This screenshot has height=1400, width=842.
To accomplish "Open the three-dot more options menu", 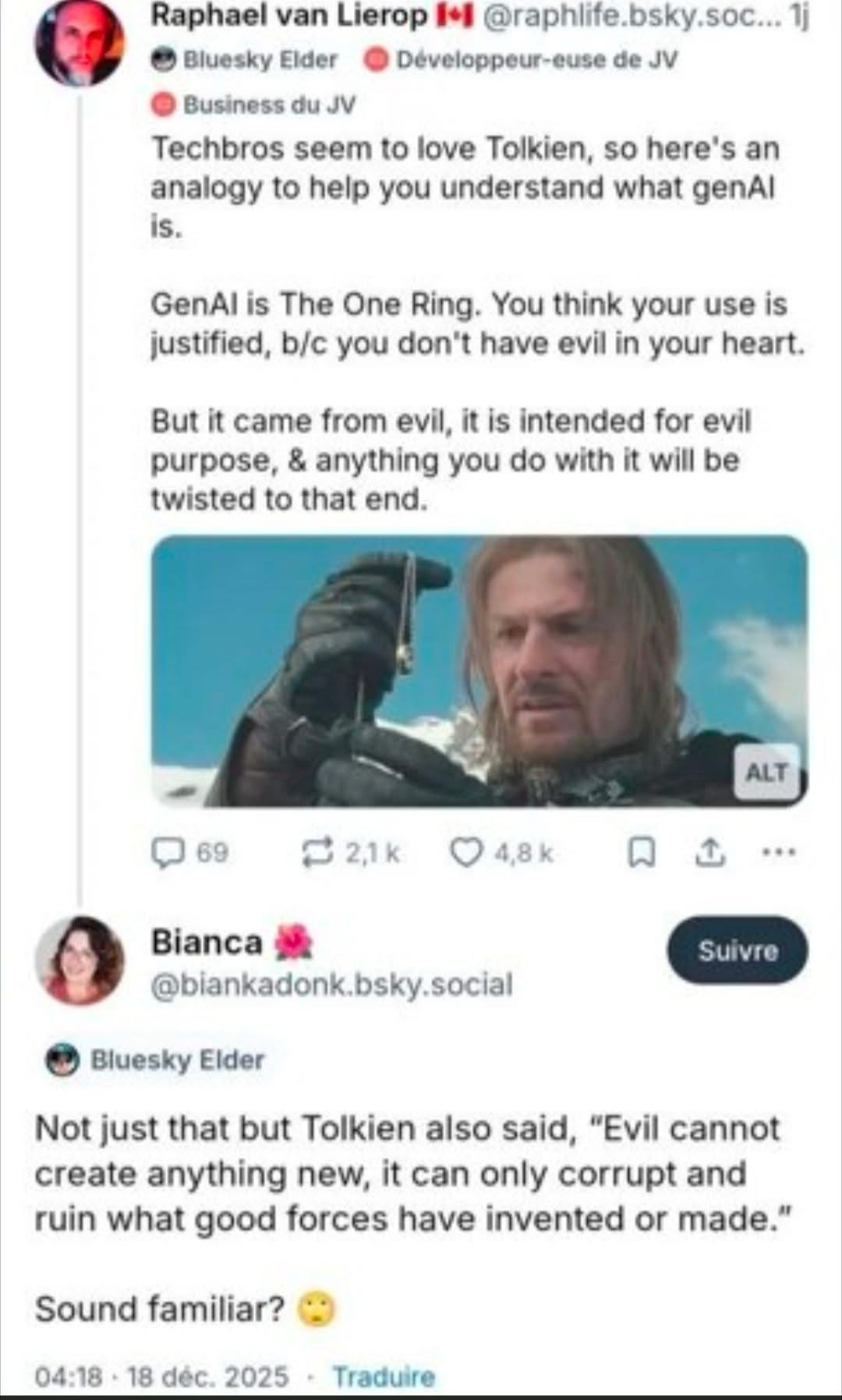I will point(779,853).
